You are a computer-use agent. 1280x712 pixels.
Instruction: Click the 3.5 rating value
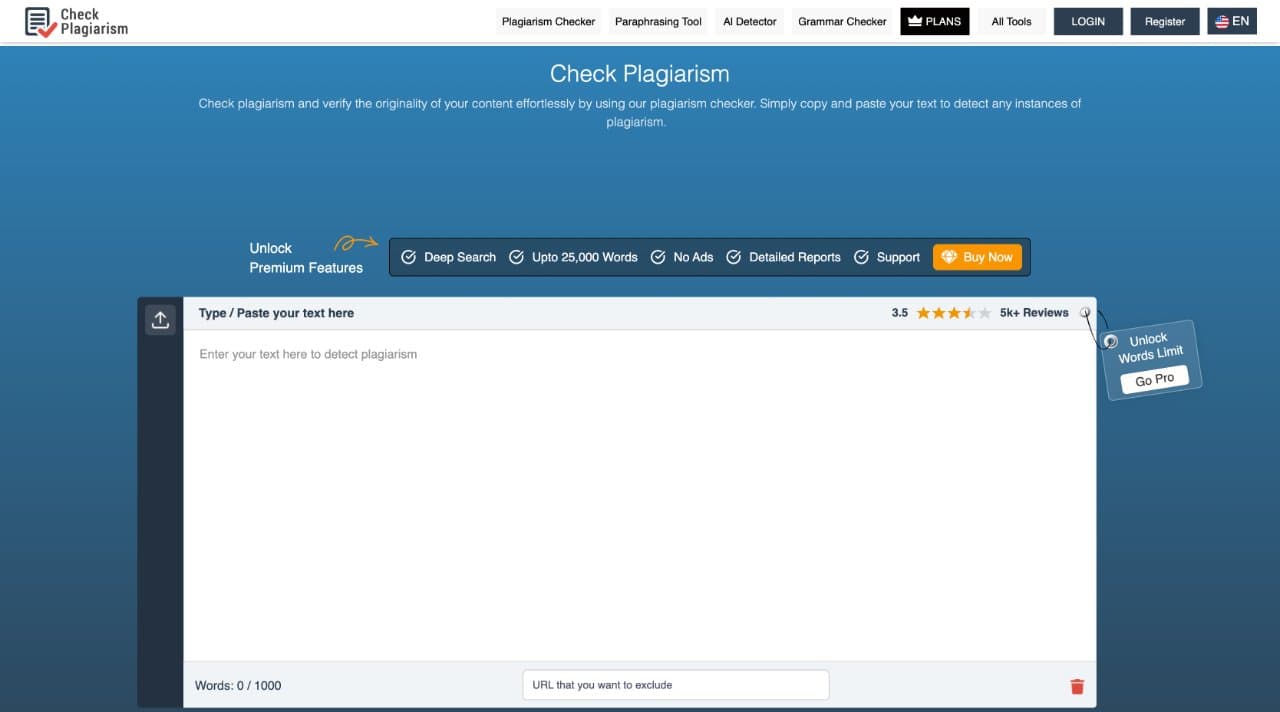click(900, 313)
